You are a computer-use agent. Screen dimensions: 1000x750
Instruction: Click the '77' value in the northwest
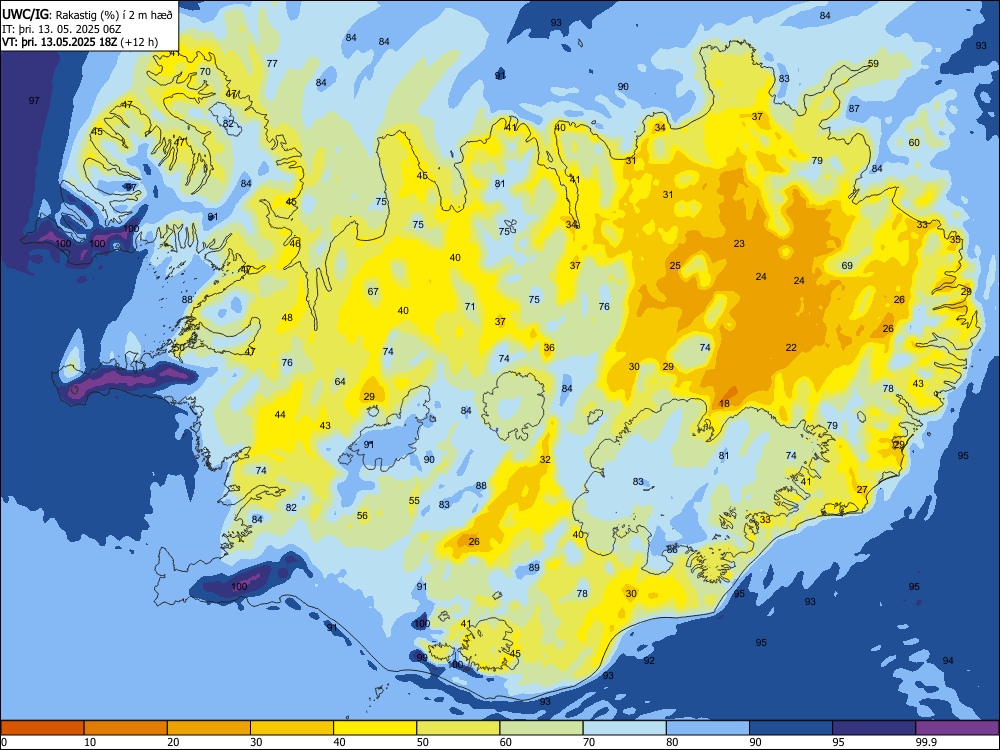[272, 64]
